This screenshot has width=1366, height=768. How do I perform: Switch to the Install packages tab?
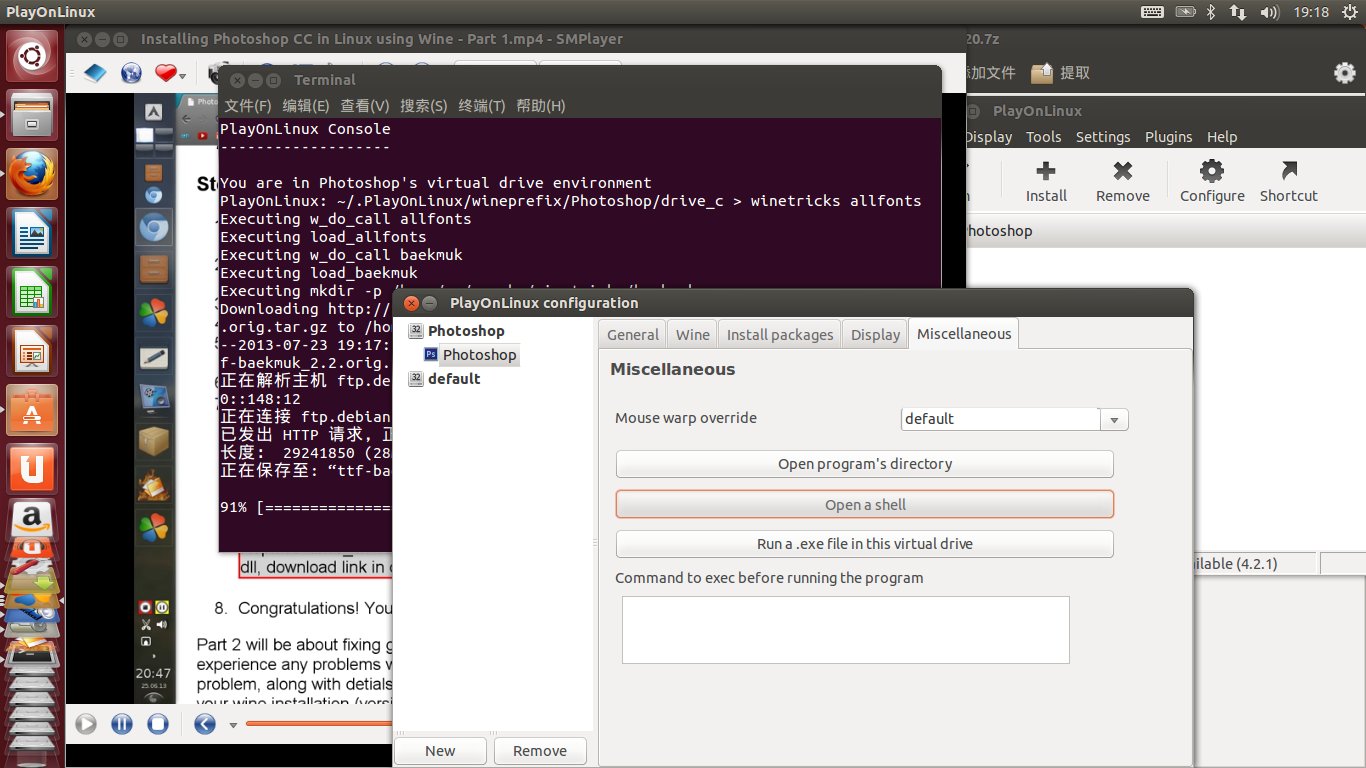coord(780,335)
